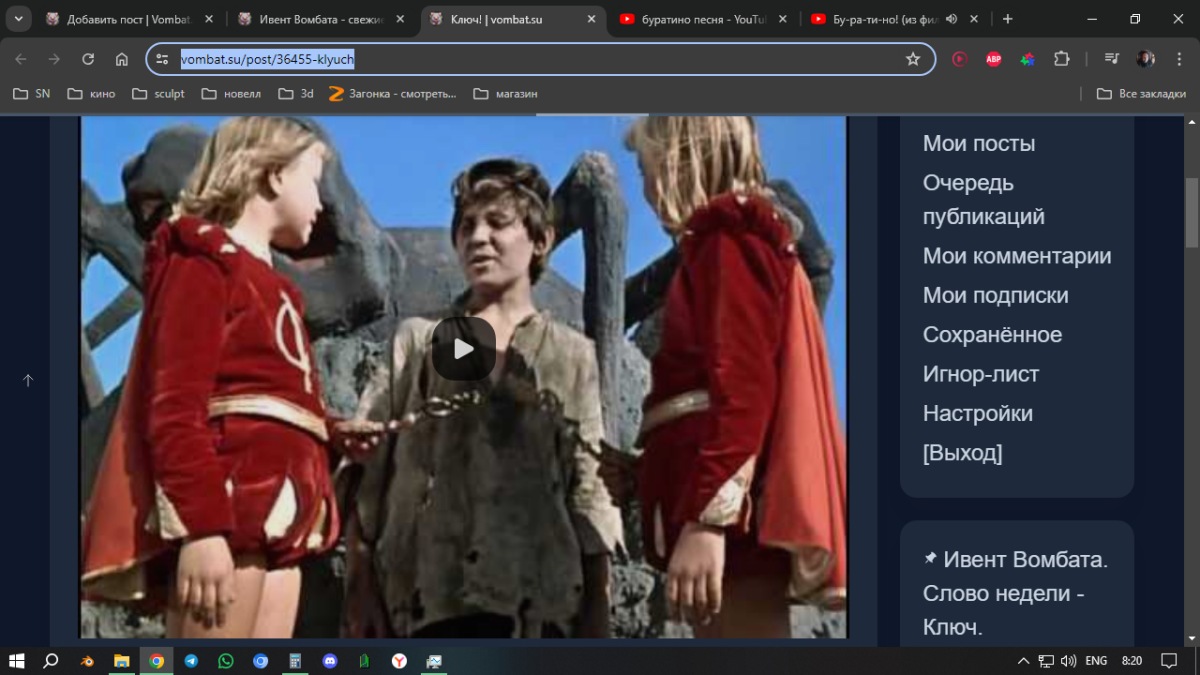Open the '3d' bookmarks folder
Screen dimensions: 1200x675
click(296, 94)
